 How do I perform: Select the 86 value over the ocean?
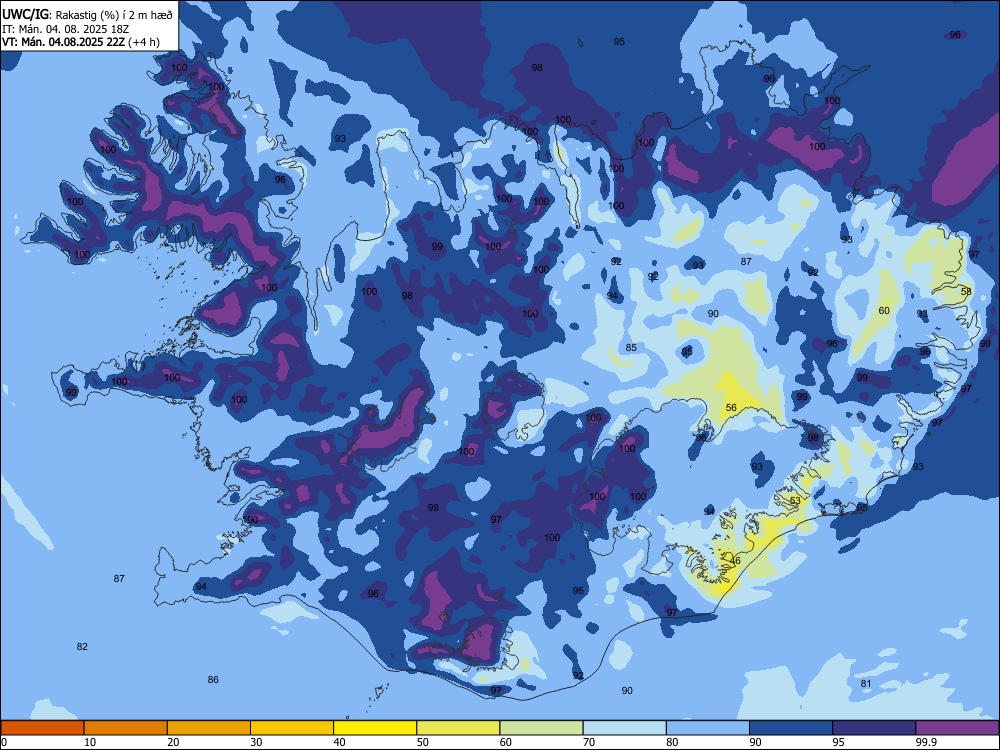click(213, 679)
